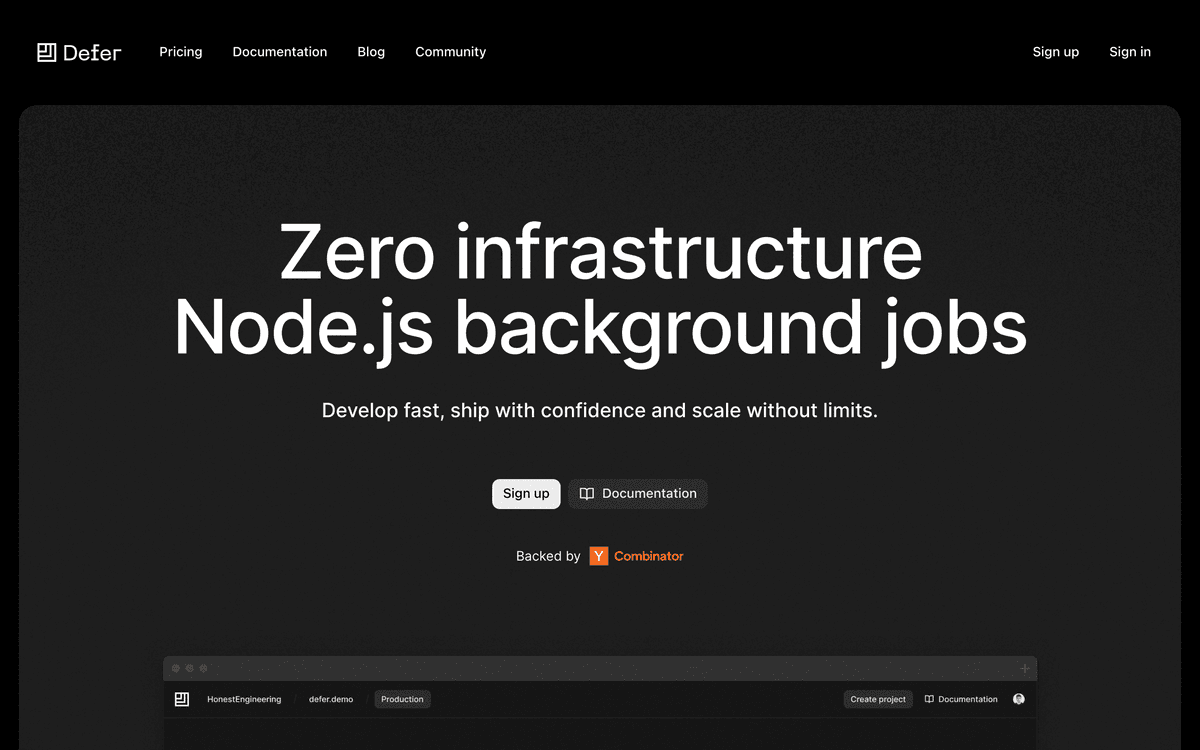Click Create project in the dashboard preview
The height and width of the screenshot is (750, 1200).
click(x=878, y=699)
